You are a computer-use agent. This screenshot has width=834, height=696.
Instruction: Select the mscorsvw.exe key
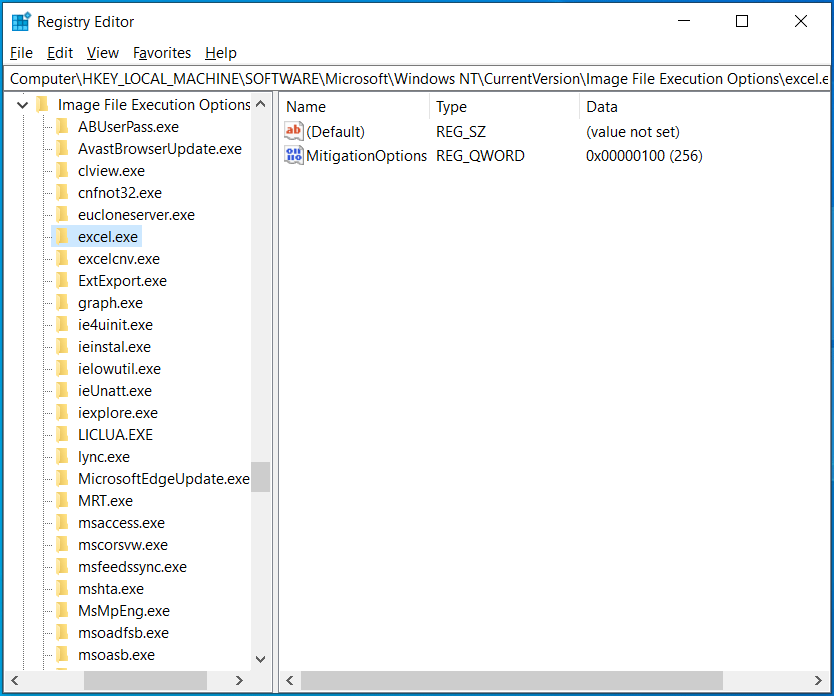click(x=123, y=544)
